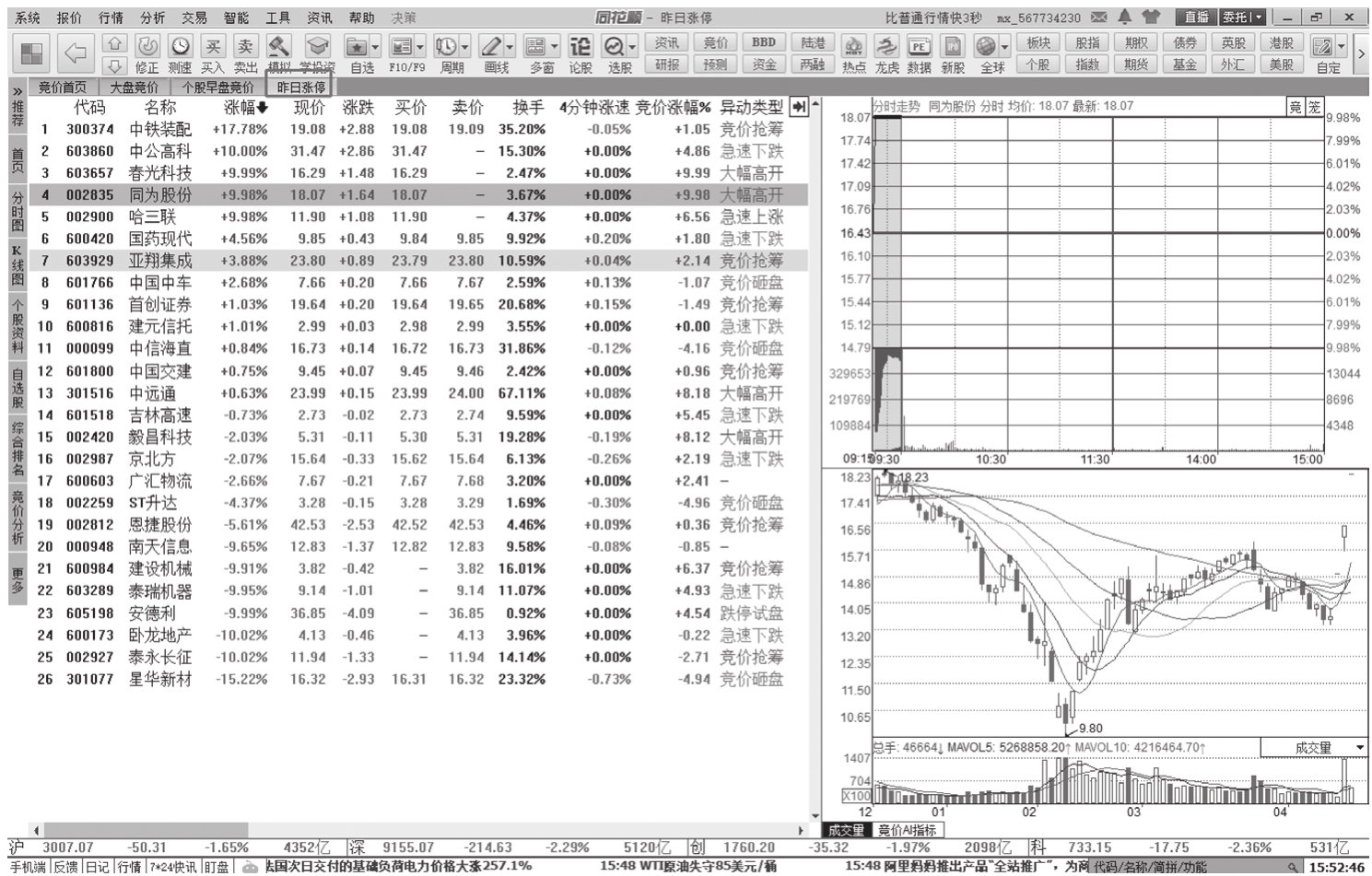
Task: Click the arrow icon beside 异动类型 header
Action: click(x=799, y=107)
